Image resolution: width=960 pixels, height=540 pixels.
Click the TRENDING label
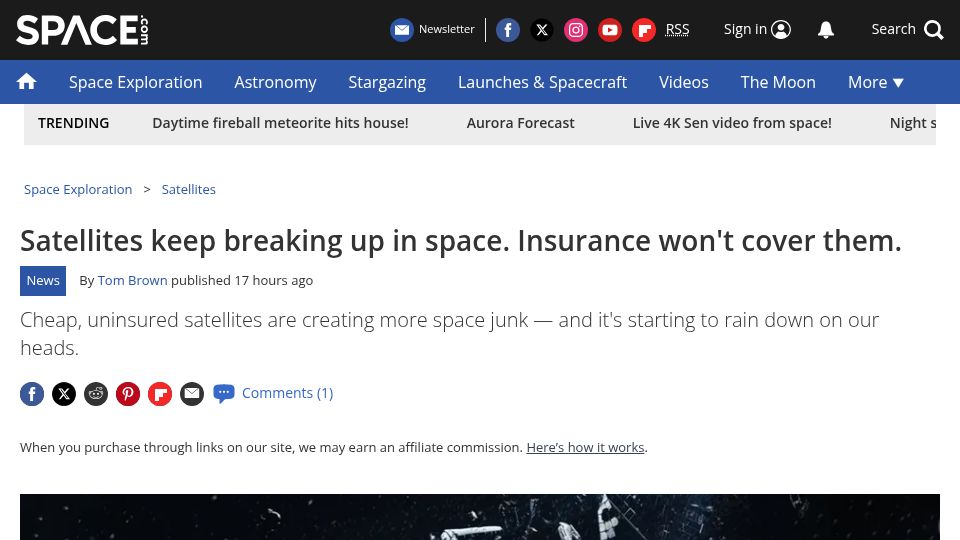point(73,123)
